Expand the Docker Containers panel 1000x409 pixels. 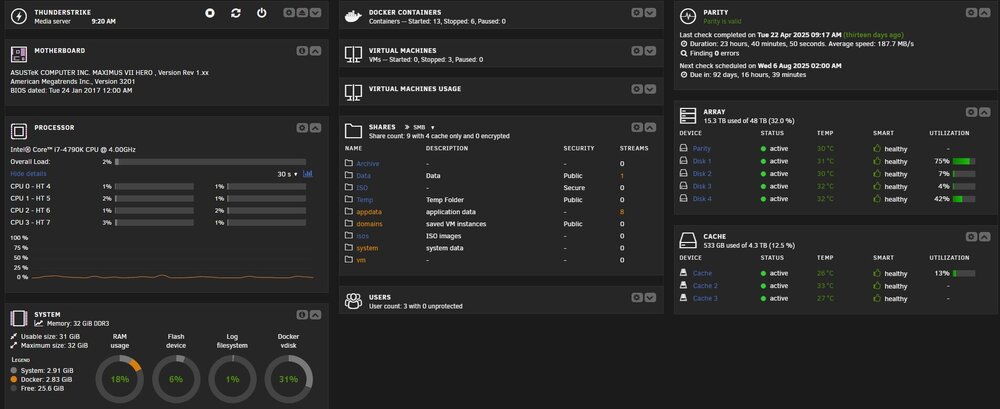pyautogui.click(x=650, y=13)
